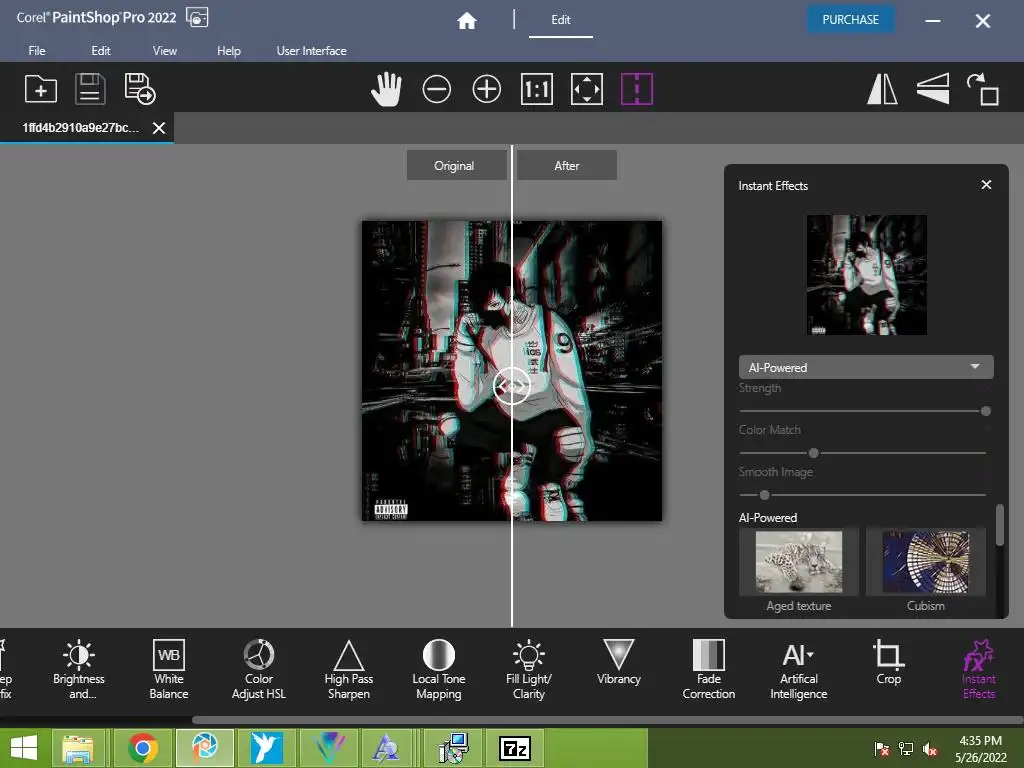Click the Zoom Out minus icon
The height and width of the screenshot is (768, 1024).
[436, 89]
